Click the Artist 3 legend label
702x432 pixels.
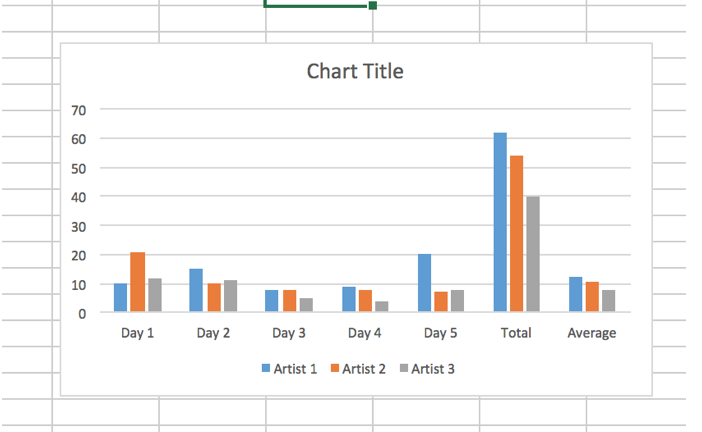tap(433, 368)
